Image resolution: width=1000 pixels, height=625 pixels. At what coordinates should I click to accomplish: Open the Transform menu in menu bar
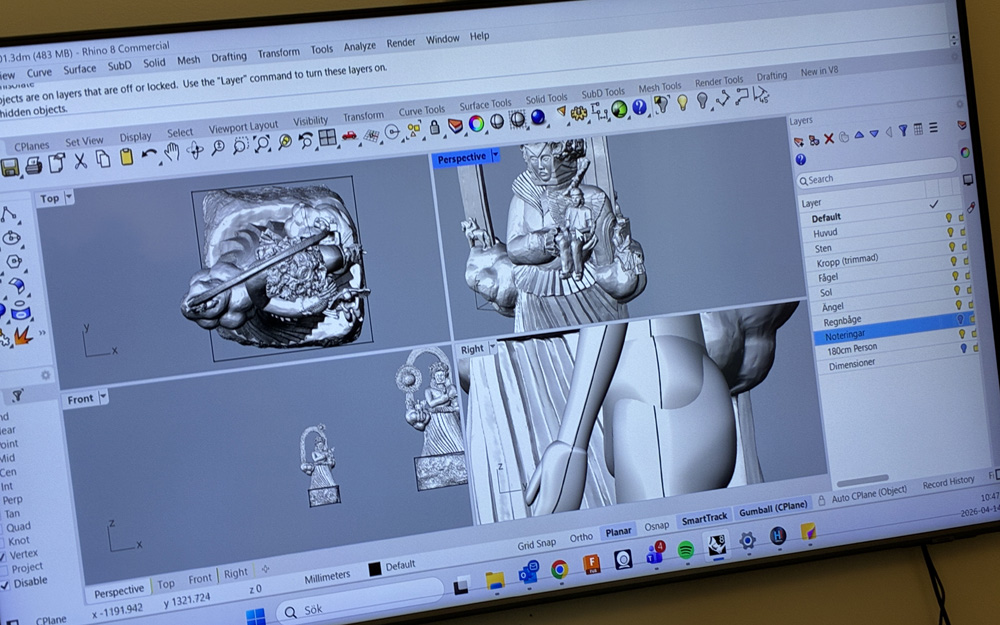pos(279,53)
